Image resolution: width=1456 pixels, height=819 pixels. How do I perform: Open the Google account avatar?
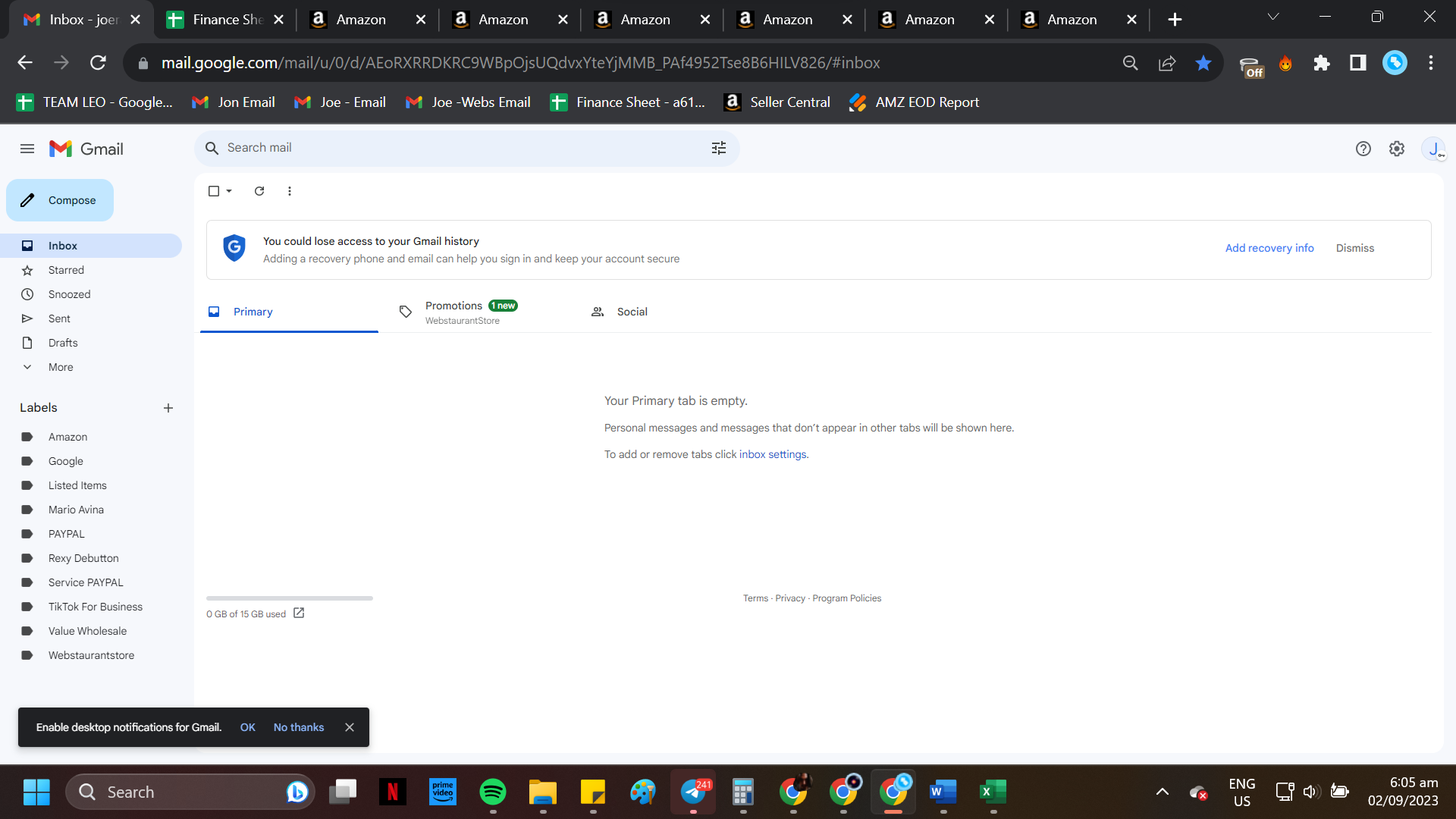click(x=1433, y=149)
